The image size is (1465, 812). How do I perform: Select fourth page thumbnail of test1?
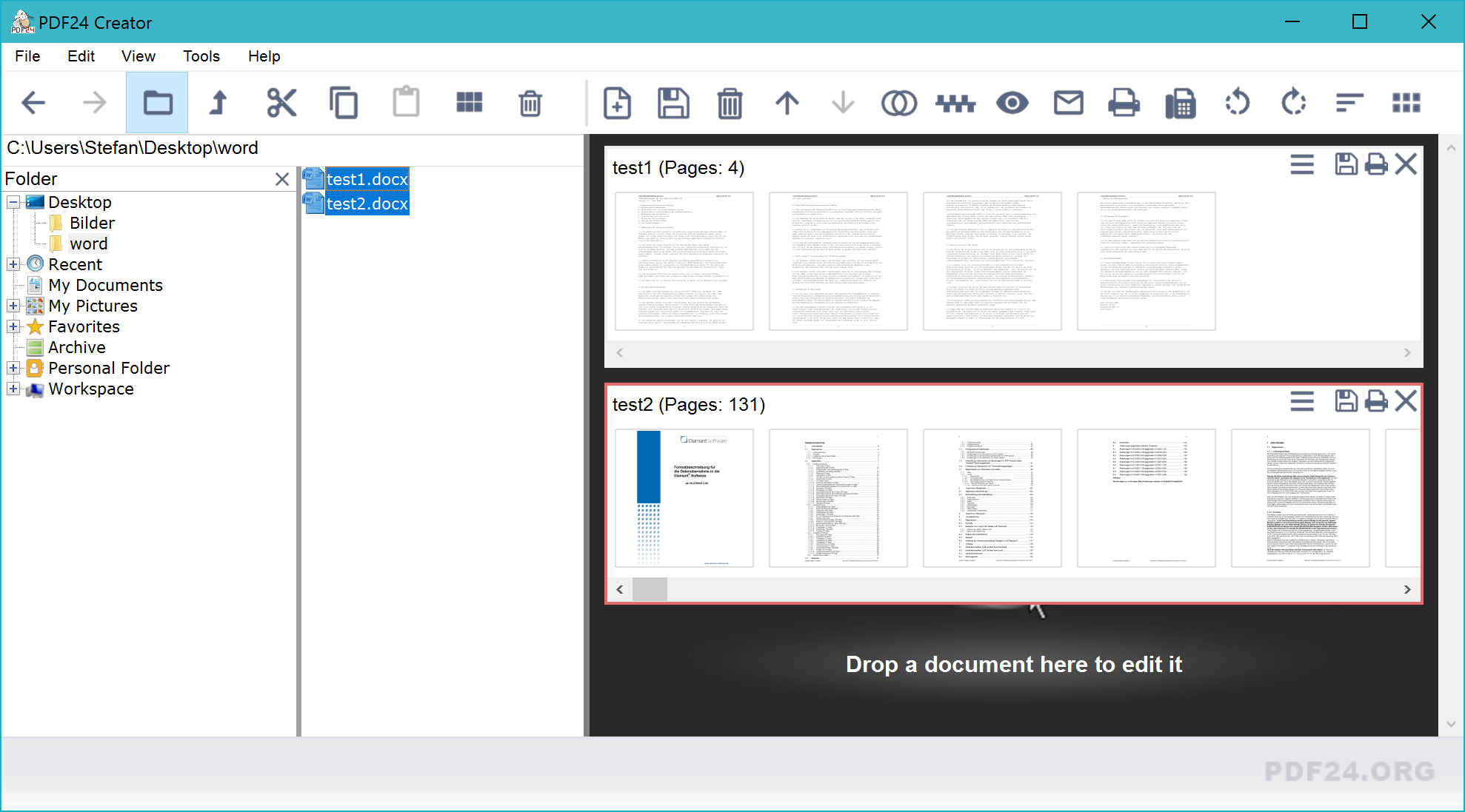(1147, 261)
